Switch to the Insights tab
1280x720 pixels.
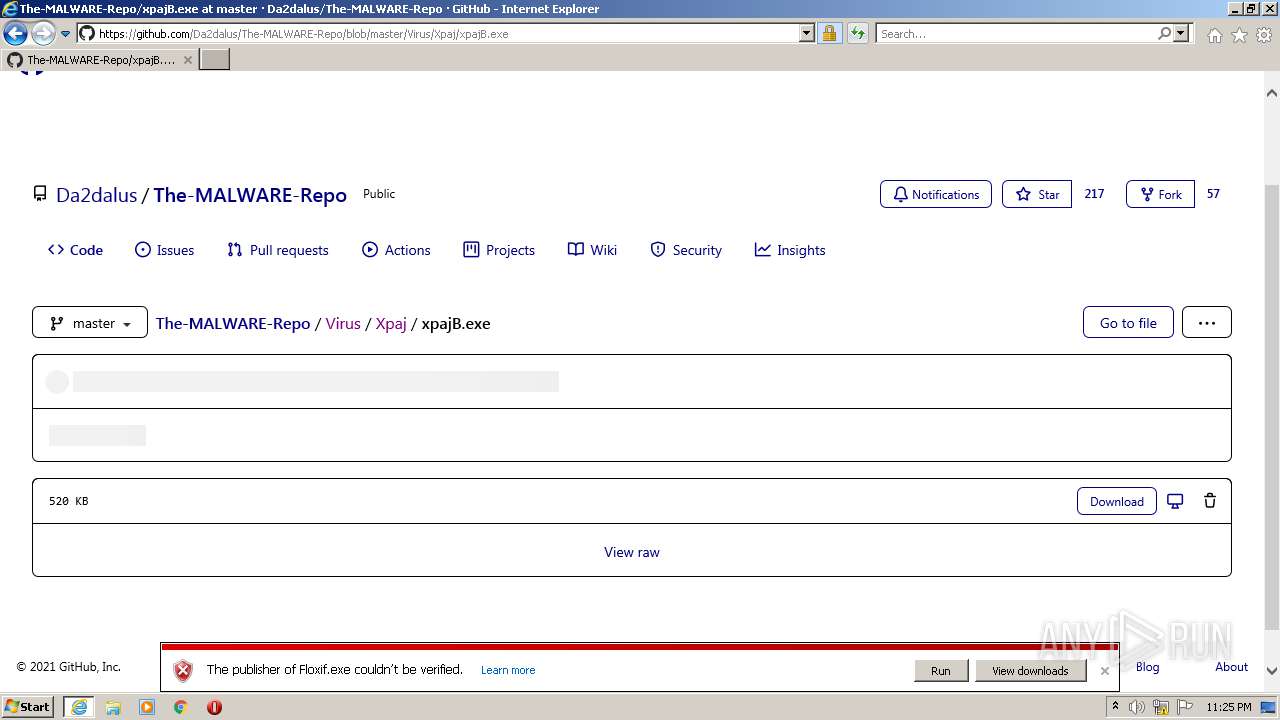coord(790,250)
